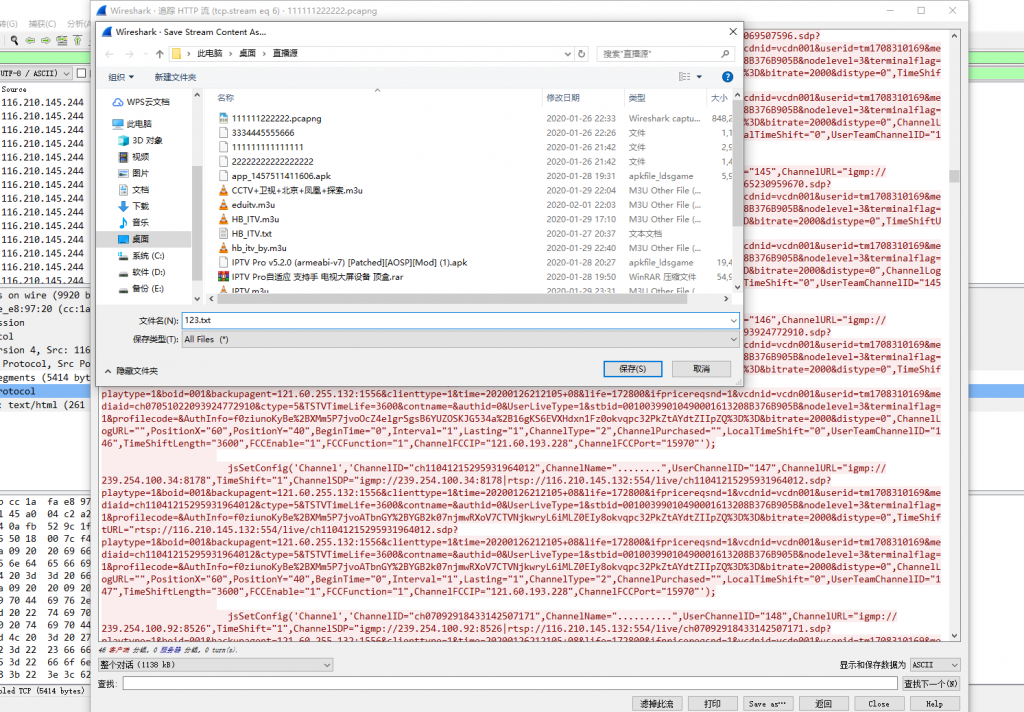The height and width of the screenshot is (712, 1024).
Task: Select hb_itv_by.m3u file
Action: tap(253, 248)
